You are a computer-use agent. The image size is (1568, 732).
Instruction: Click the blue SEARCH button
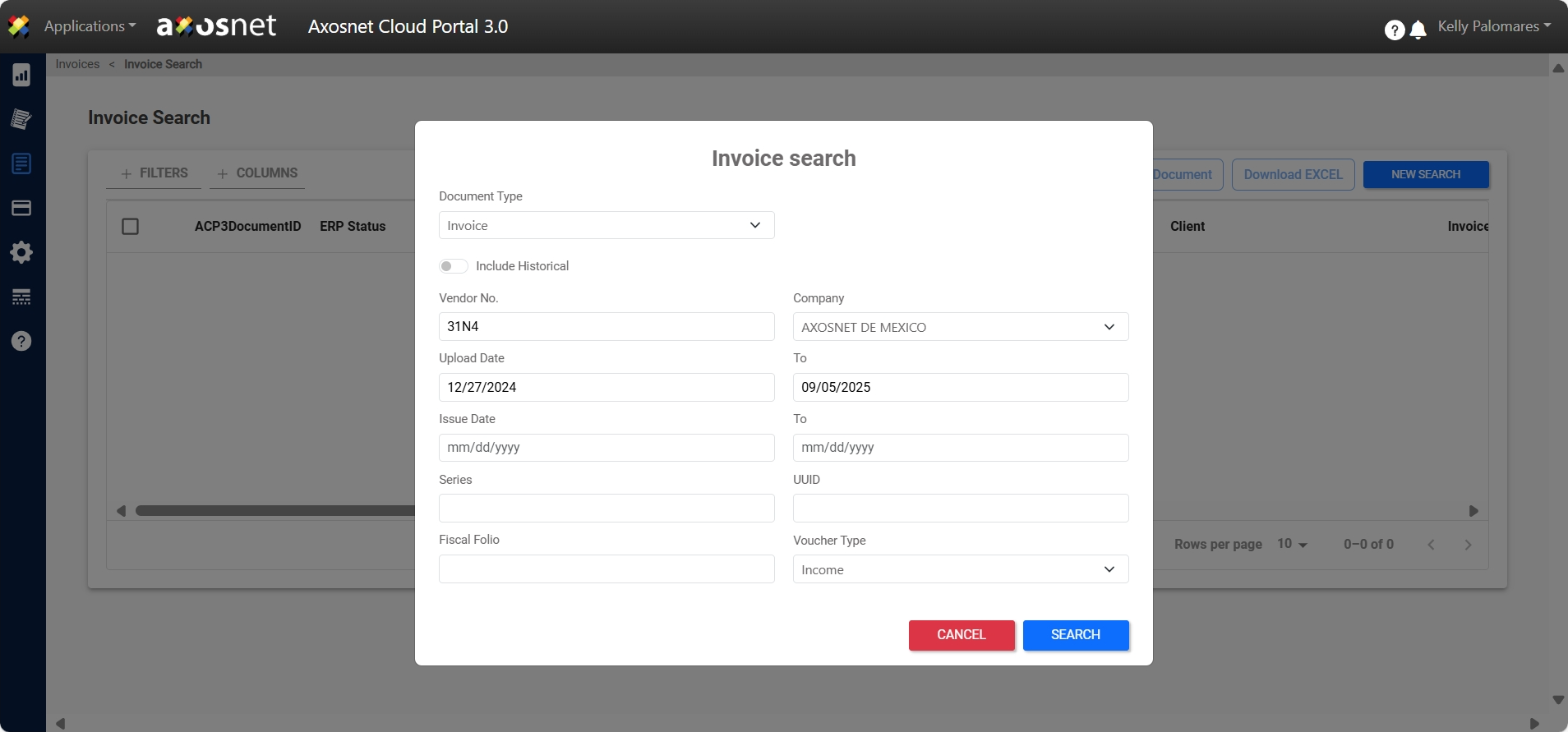point(1075,635)
